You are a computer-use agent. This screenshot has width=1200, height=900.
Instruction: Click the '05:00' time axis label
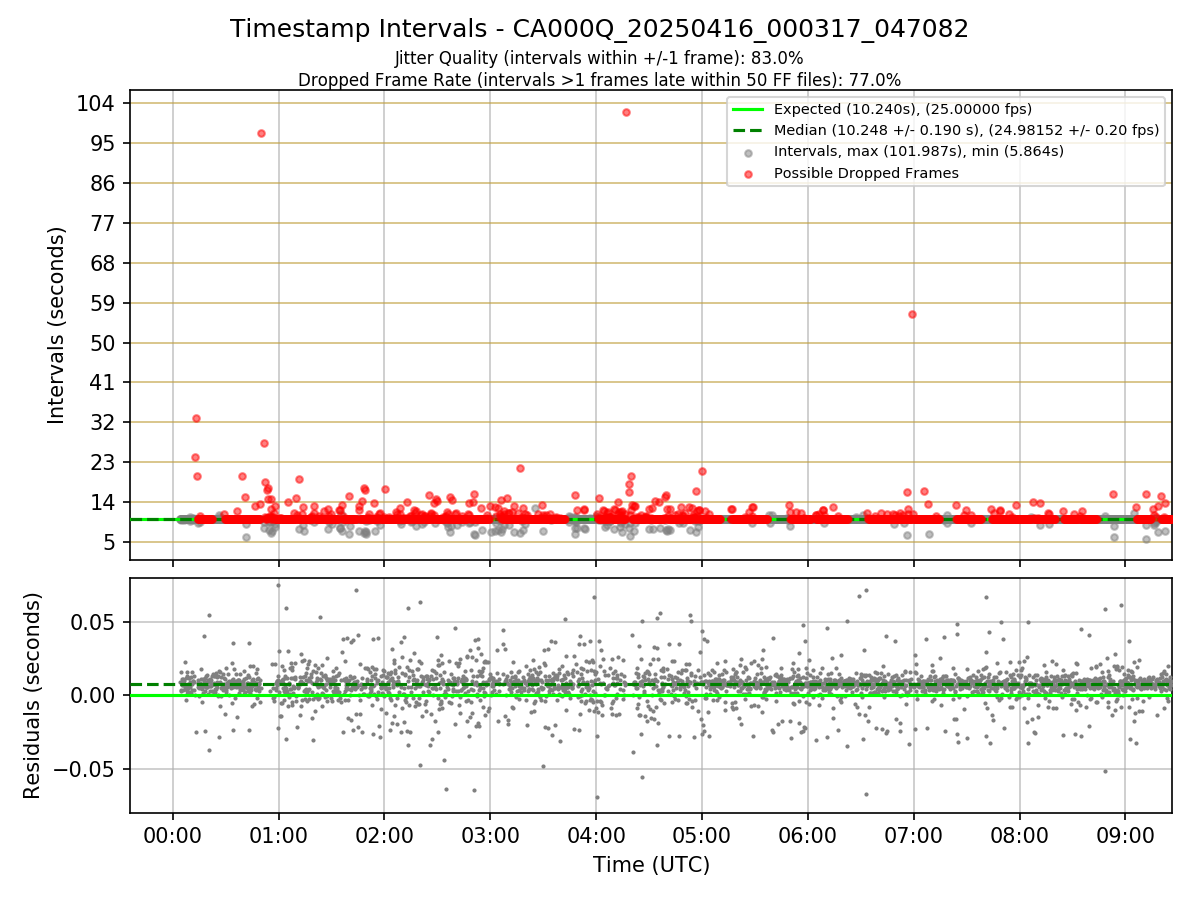702,836
